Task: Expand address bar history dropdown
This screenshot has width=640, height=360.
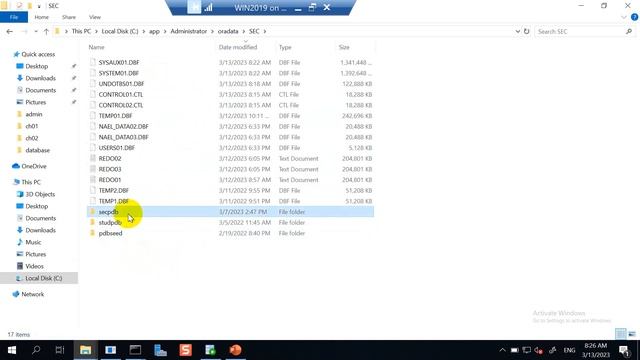Action: tap(518, 31)
